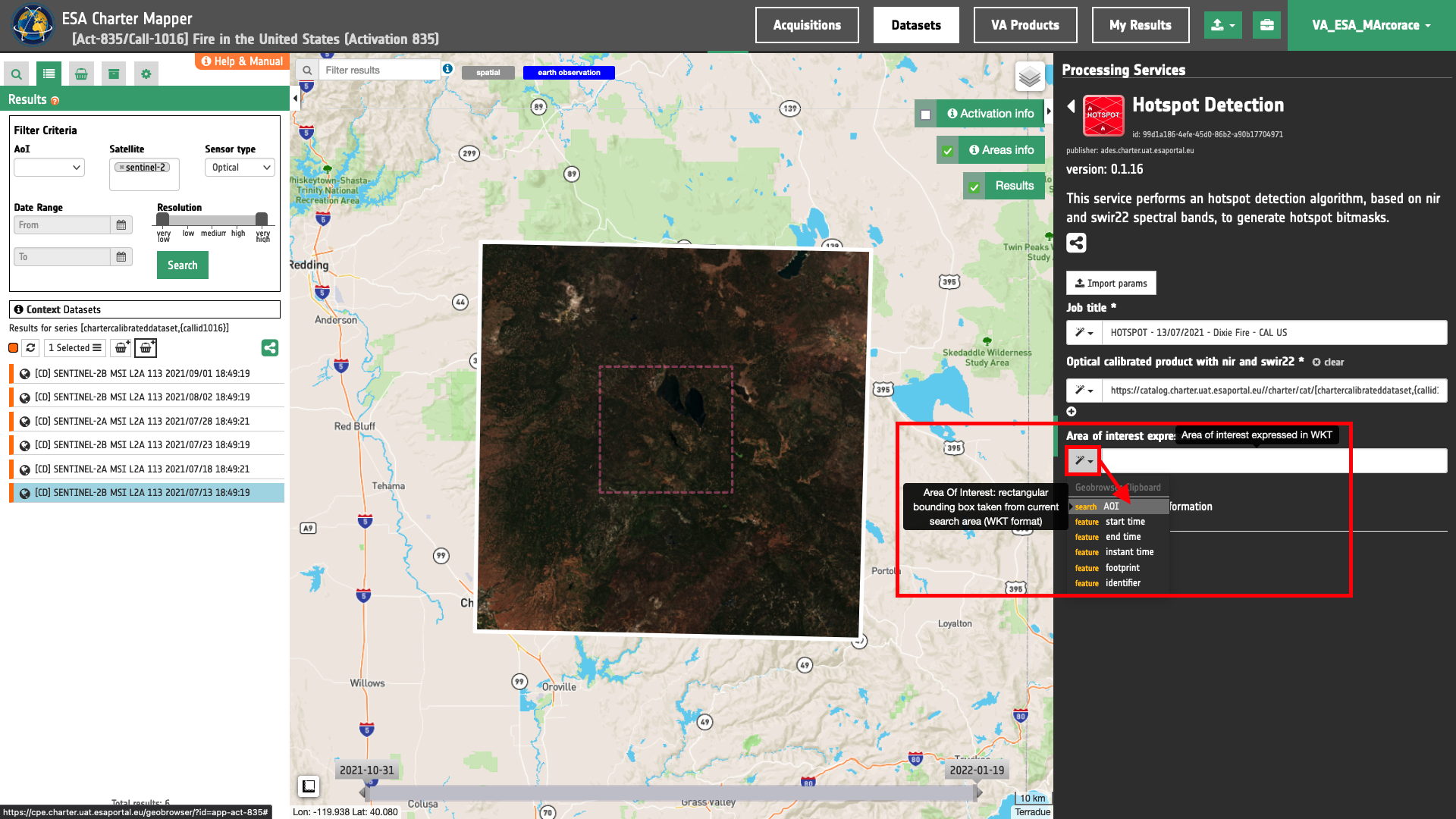Open Help & Manual

click(242, 61)
